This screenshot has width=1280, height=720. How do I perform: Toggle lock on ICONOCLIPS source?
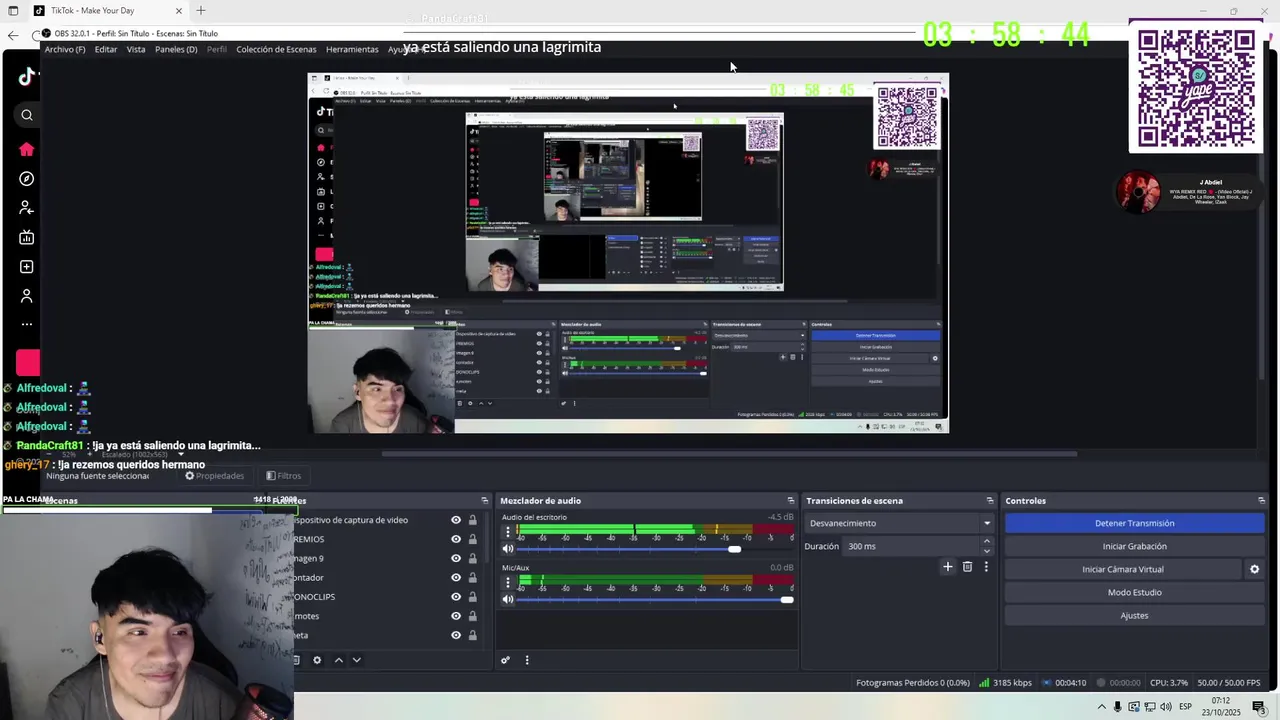tap(473, 596)
